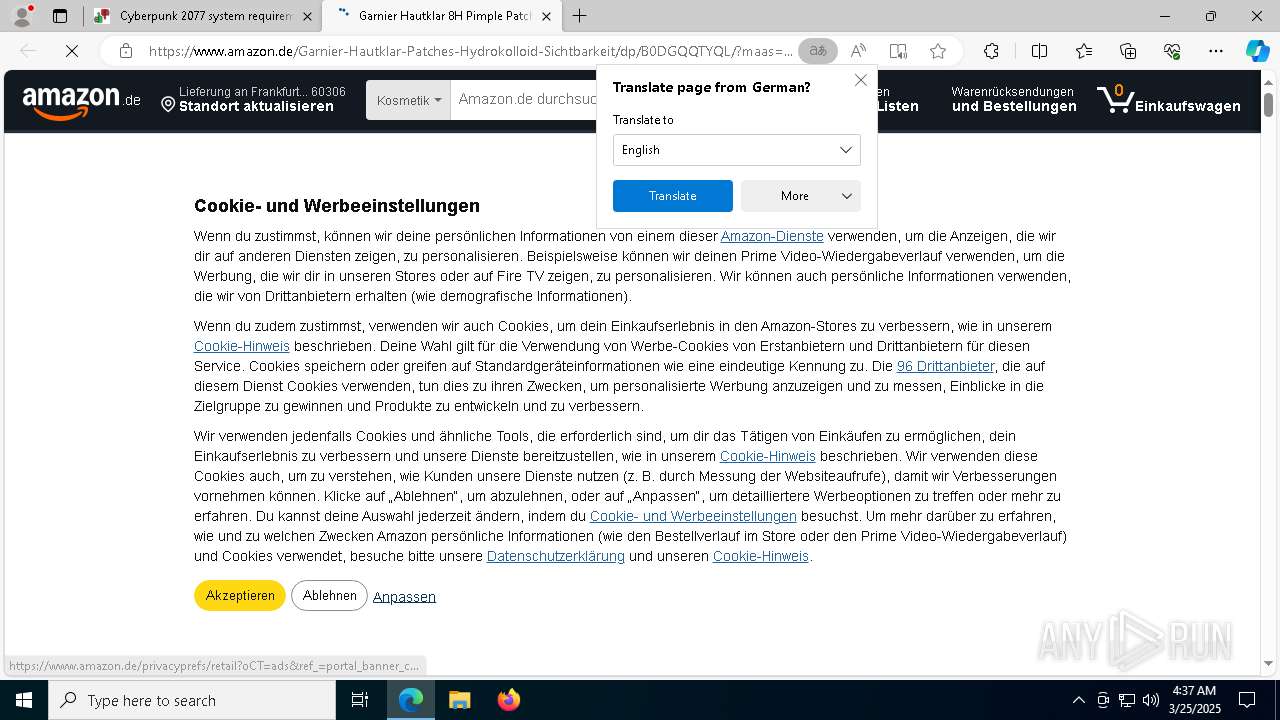Open Cookie- und Werbeeinstellungen link

(x=693, y=516)
